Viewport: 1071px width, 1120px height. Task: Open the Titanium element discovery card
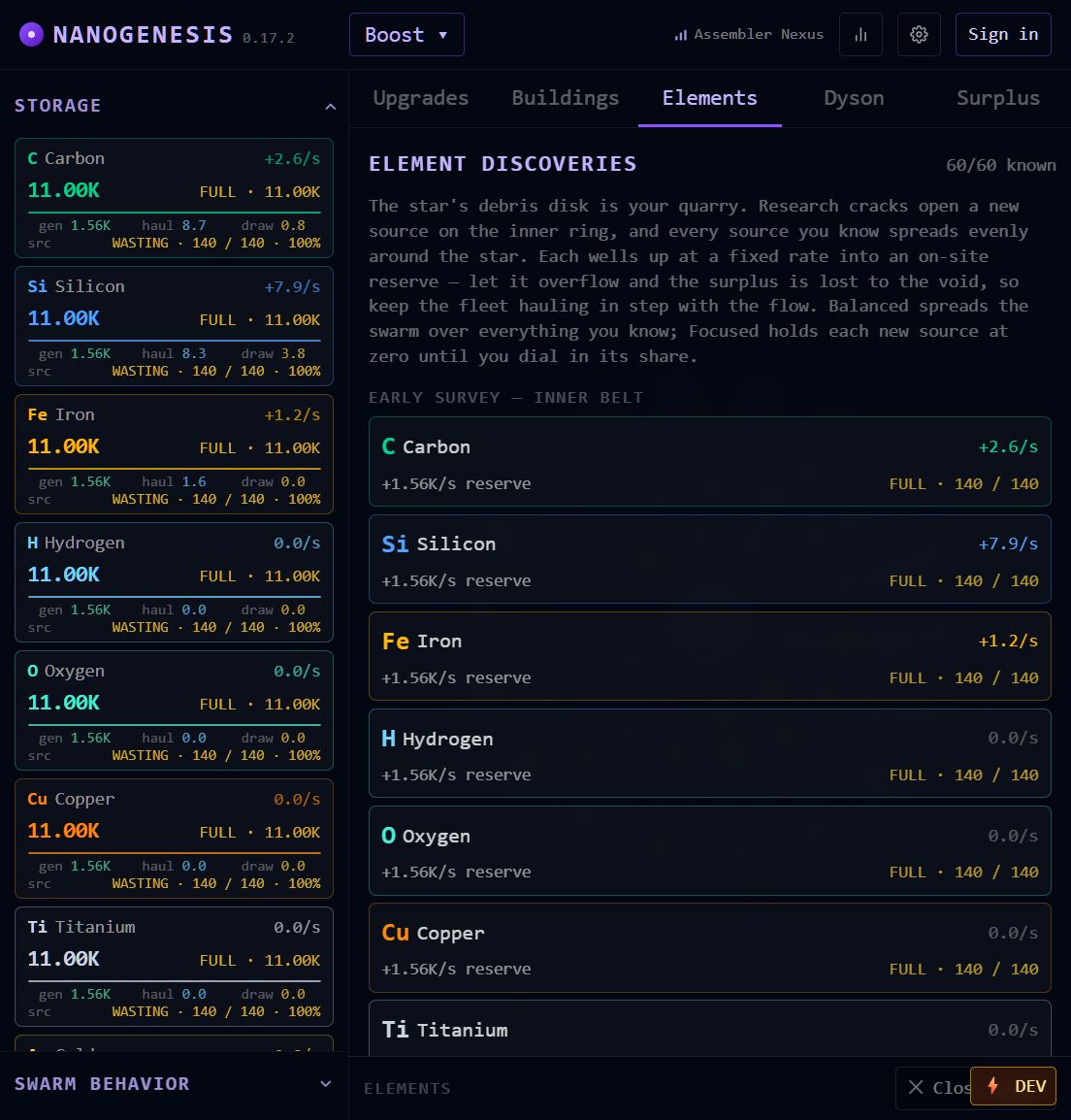click(710, 1028)
